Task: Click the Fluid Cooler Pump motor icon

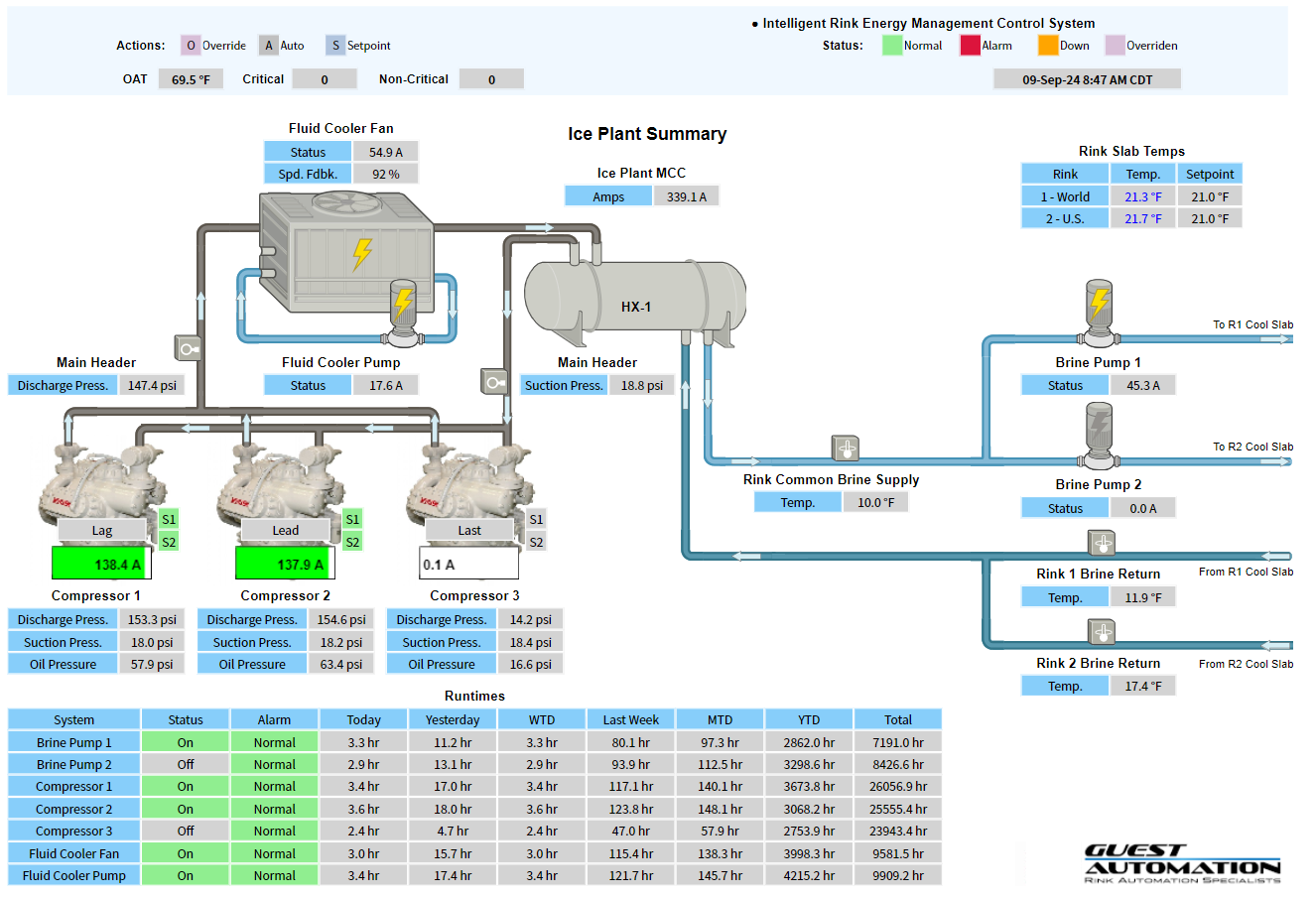Action: tap(403, 311)
